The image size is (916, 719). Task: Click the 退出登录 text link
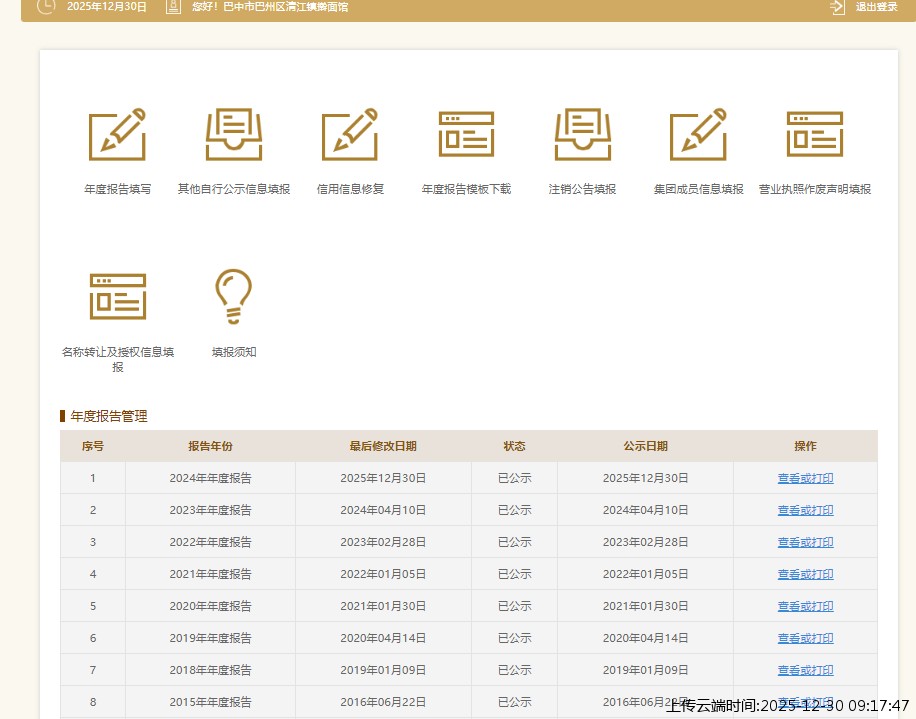(x=876, y=7)
